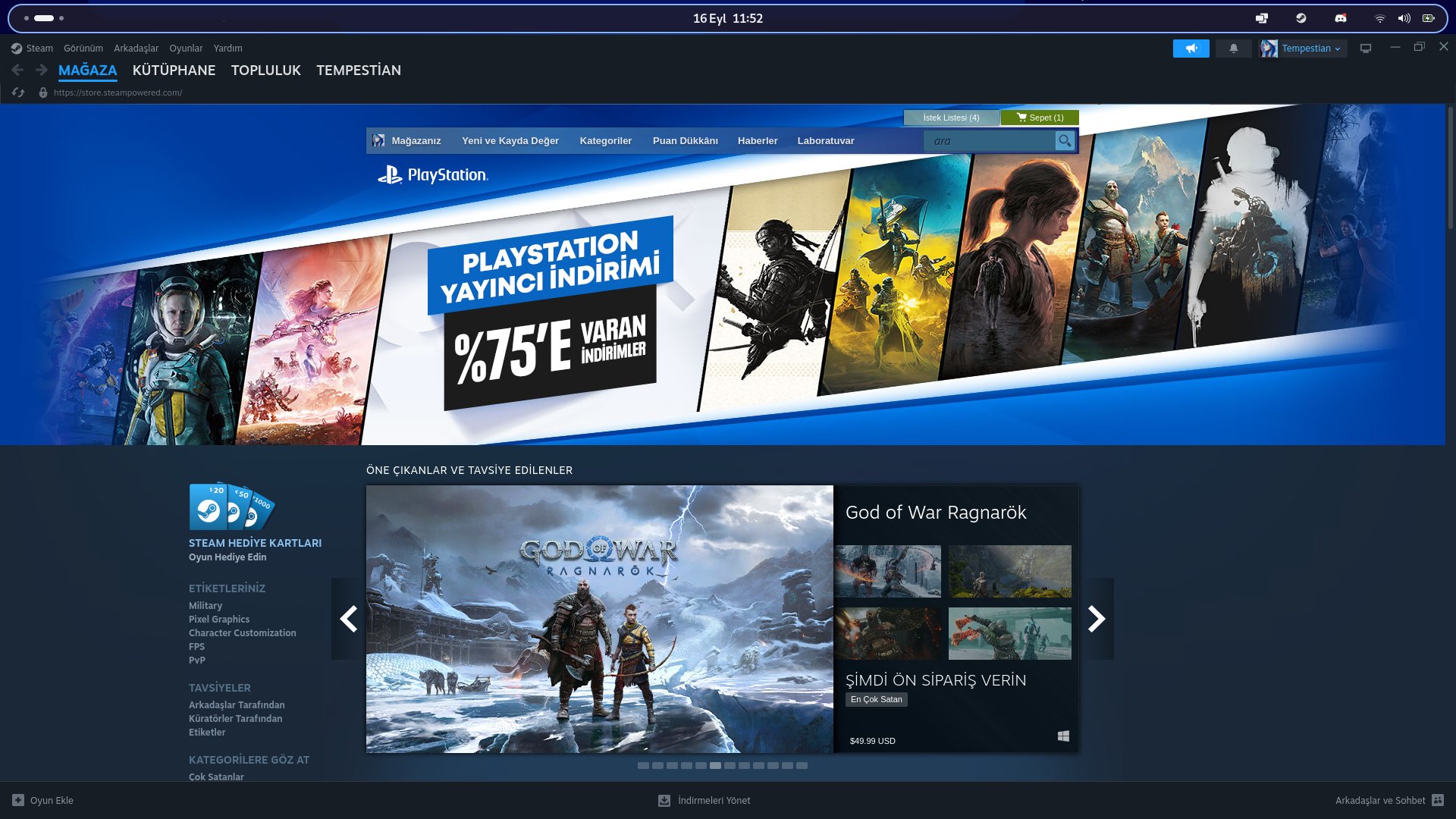Screen dimensions: 1456x819
Task: Switch to the KÜTÜPHANE tab
Action: pos(174,70)
